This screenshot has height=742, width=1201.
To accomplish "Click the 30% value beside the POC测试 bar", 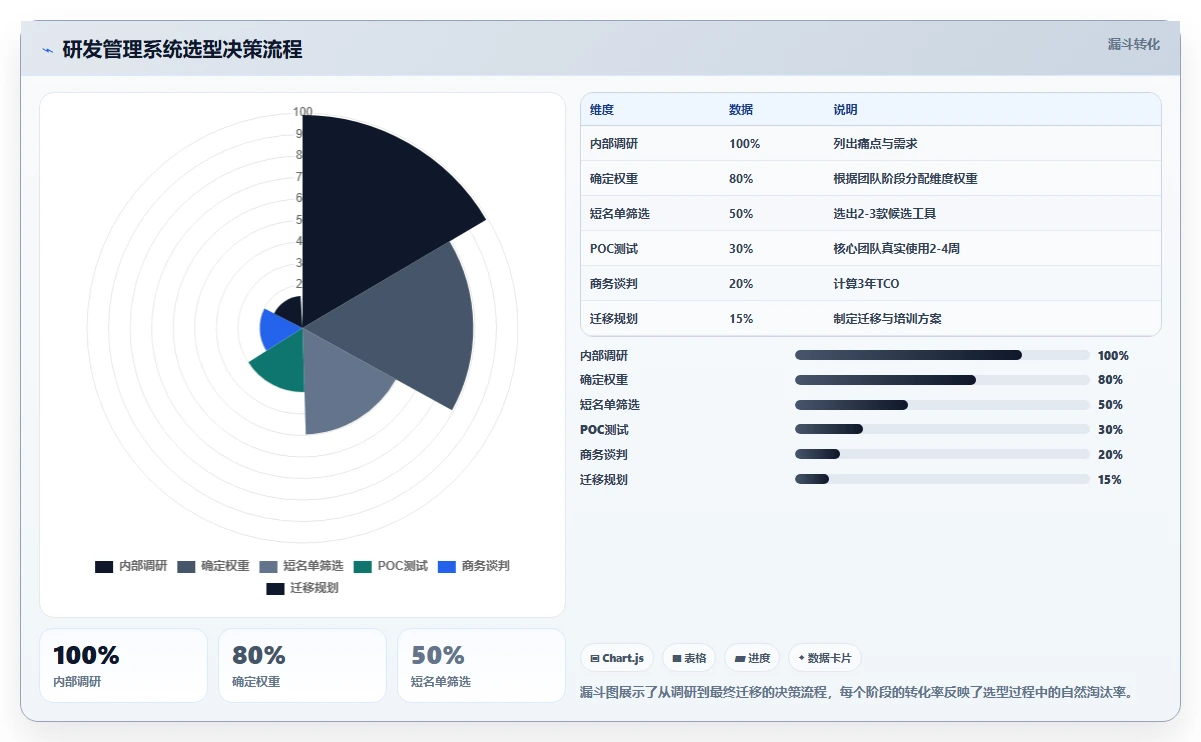I will tap(1110, 430).
